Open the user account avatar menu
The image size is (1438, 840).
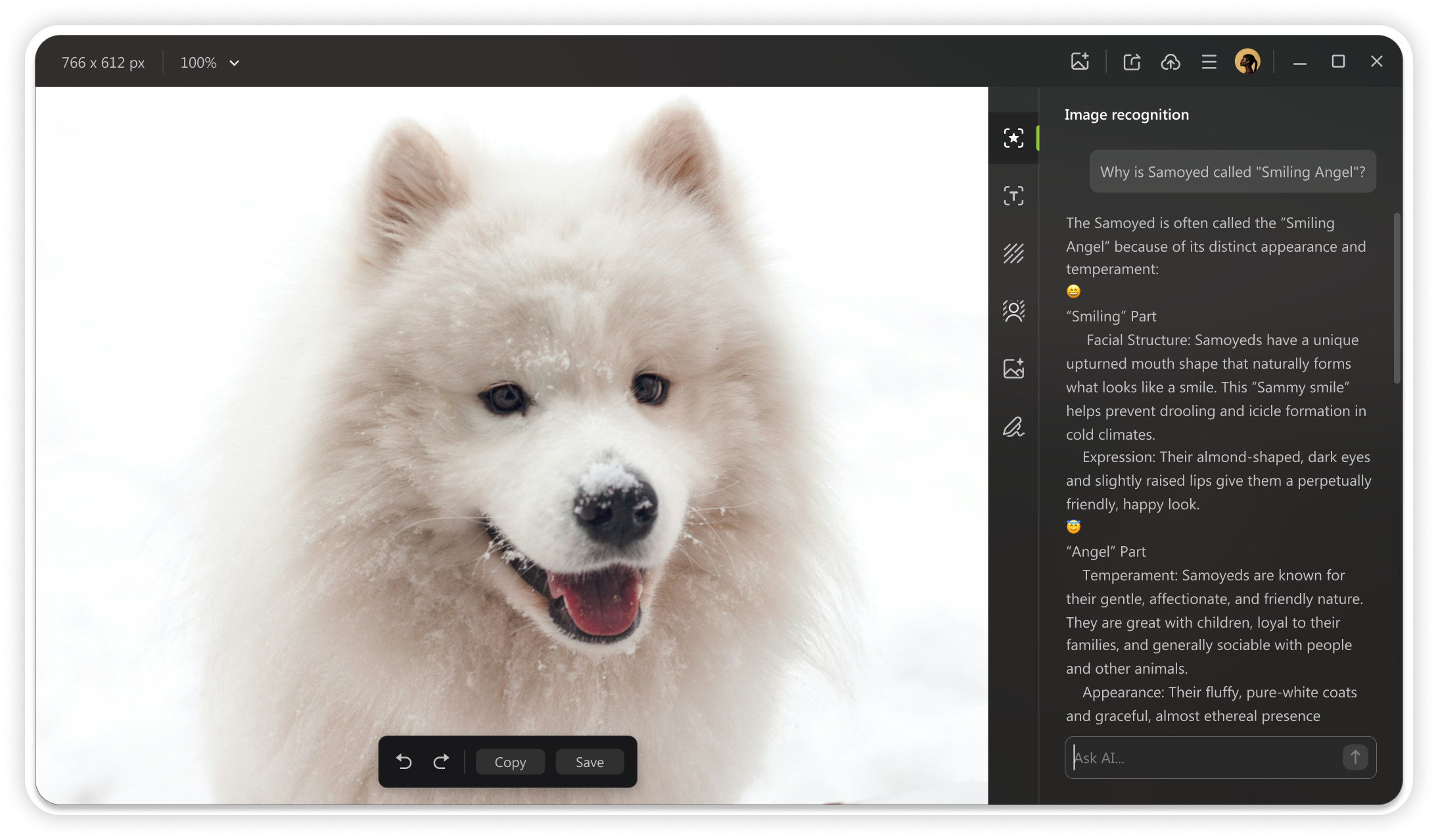click(1247, 62)
